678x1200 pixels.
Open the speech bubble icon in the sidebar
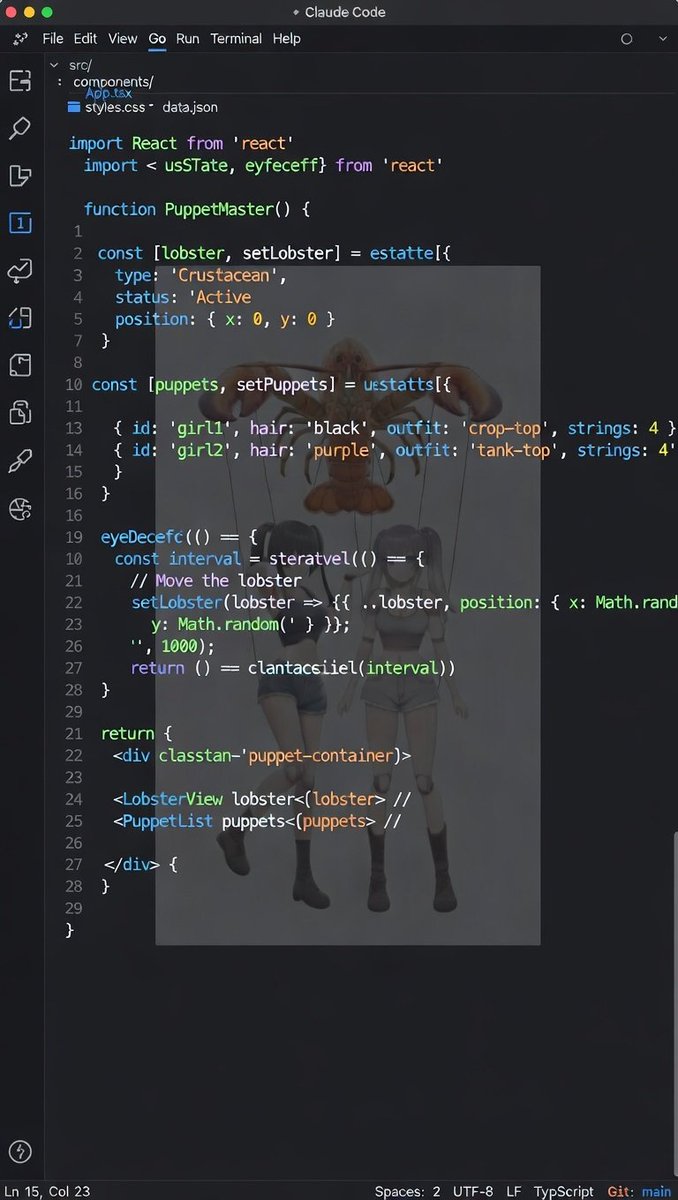point(20,271)
